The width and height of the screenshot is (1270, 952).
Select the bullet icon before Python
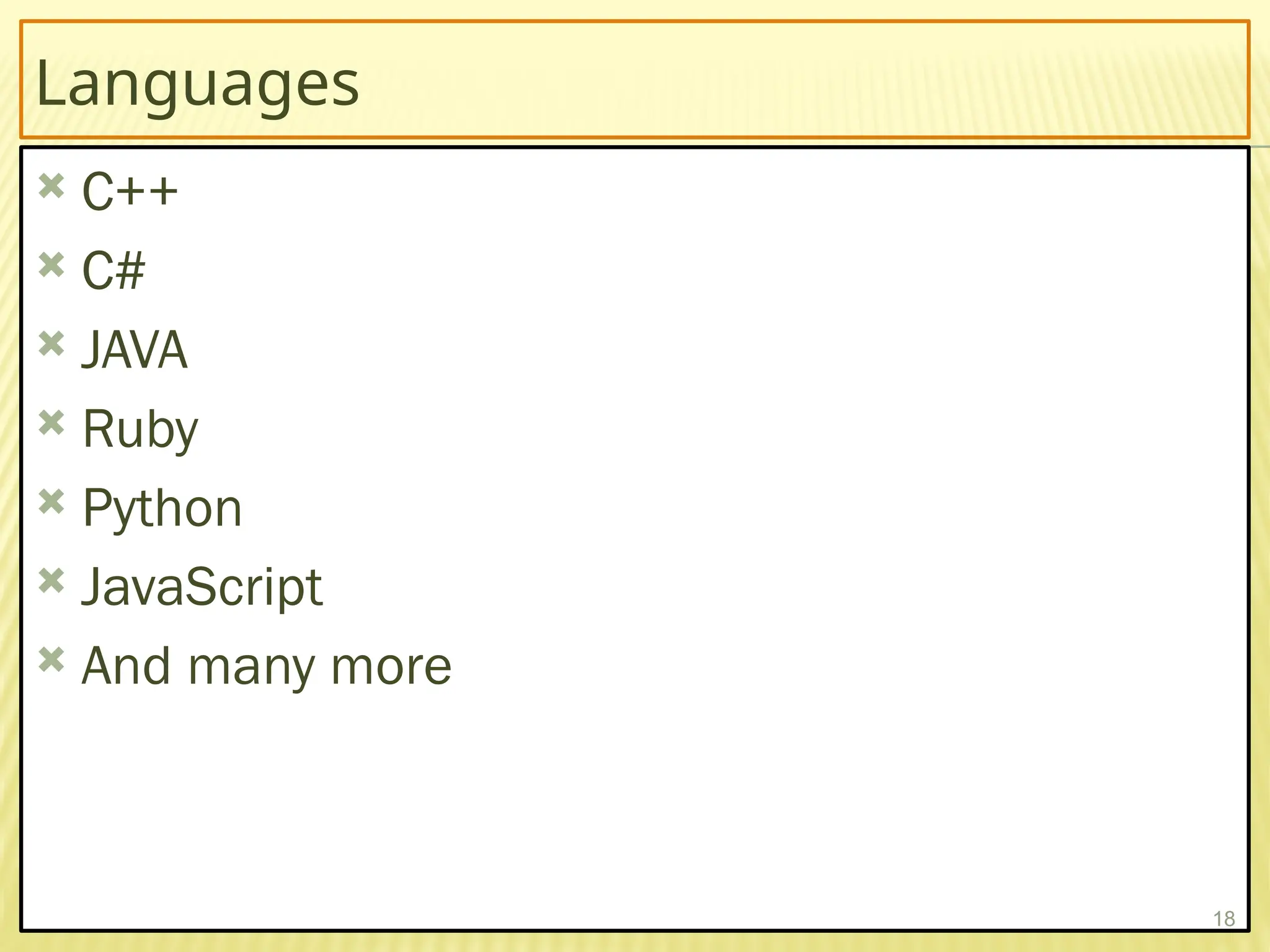point(51,502)
